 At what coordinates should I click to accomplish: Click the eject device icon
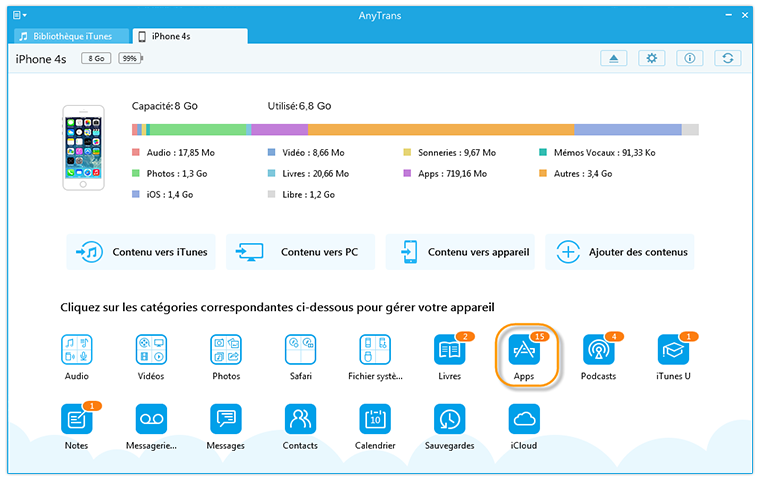coord(614,59)
